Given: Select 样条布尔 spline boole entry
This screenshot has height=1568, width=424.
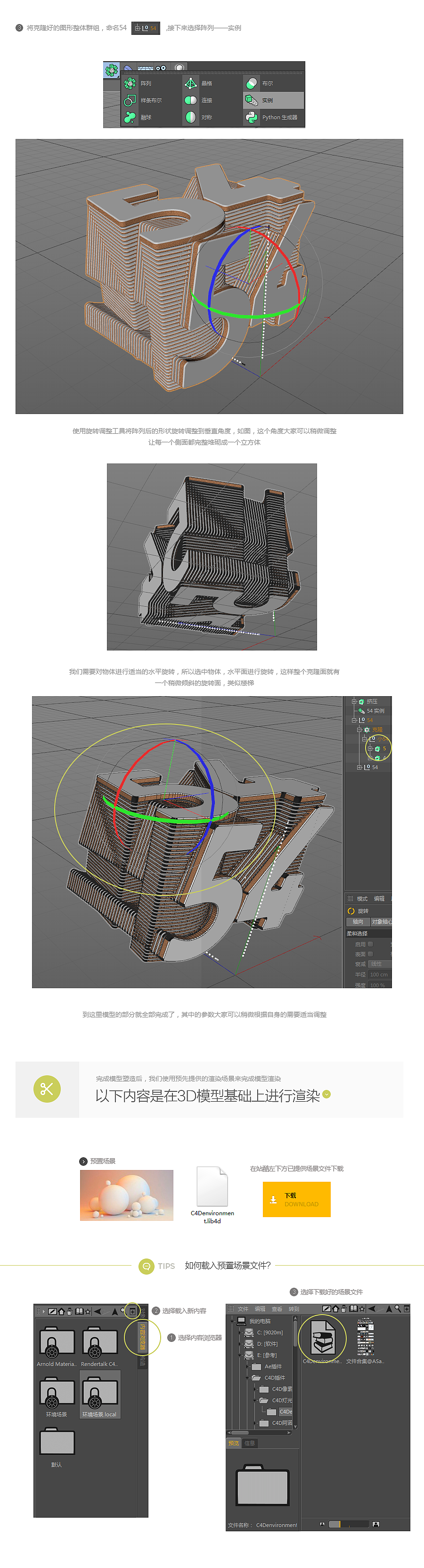Looking at the screenshot, I should [x=151, y=100].
